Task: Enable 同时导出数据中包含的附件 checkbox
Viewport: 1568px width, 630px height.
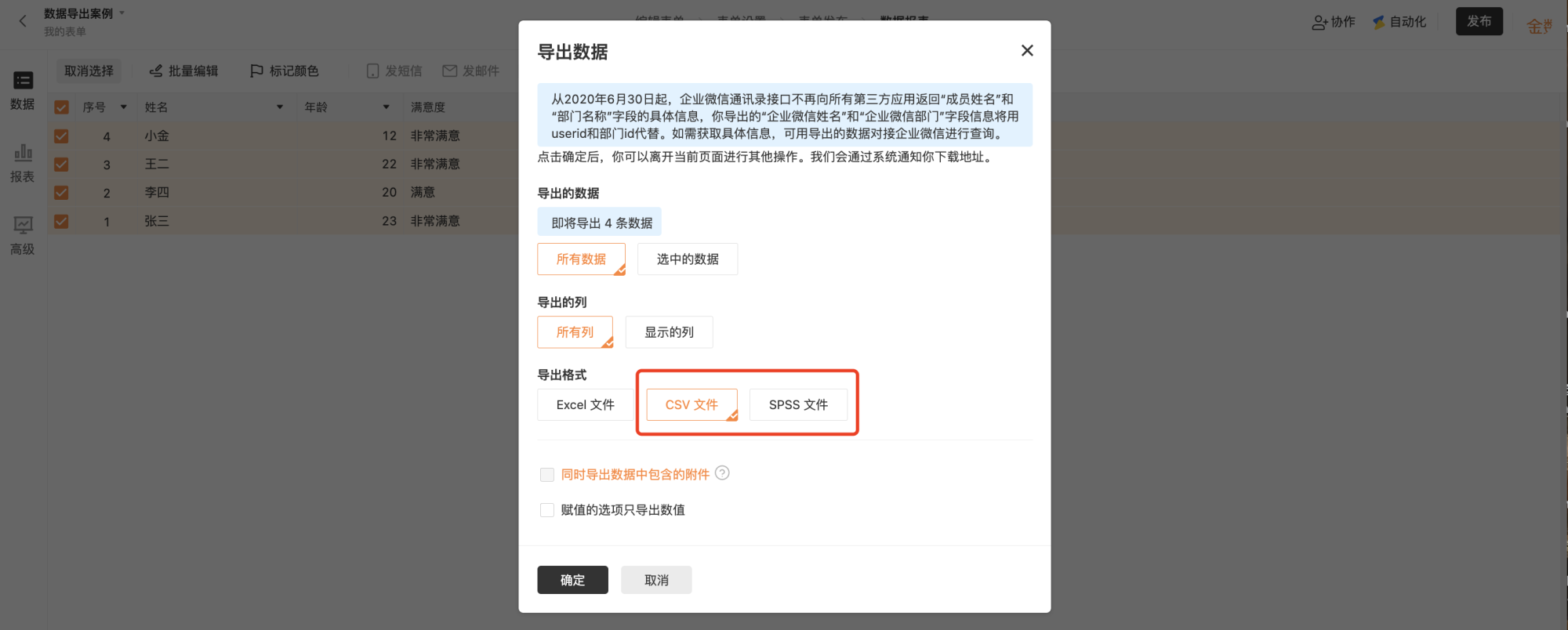Action: pyautogui.click(x=547, y=475)
